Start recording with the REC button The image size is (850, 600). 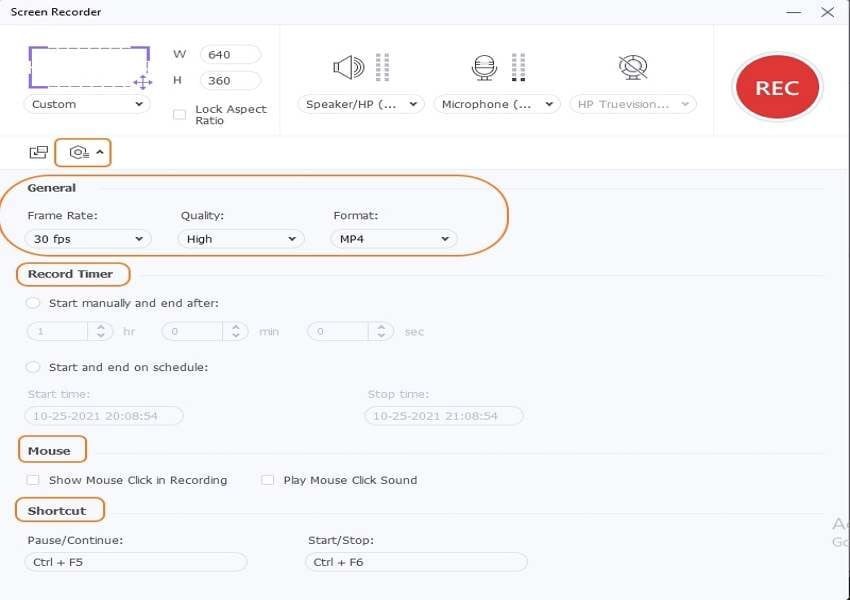[x=777, y=87]
